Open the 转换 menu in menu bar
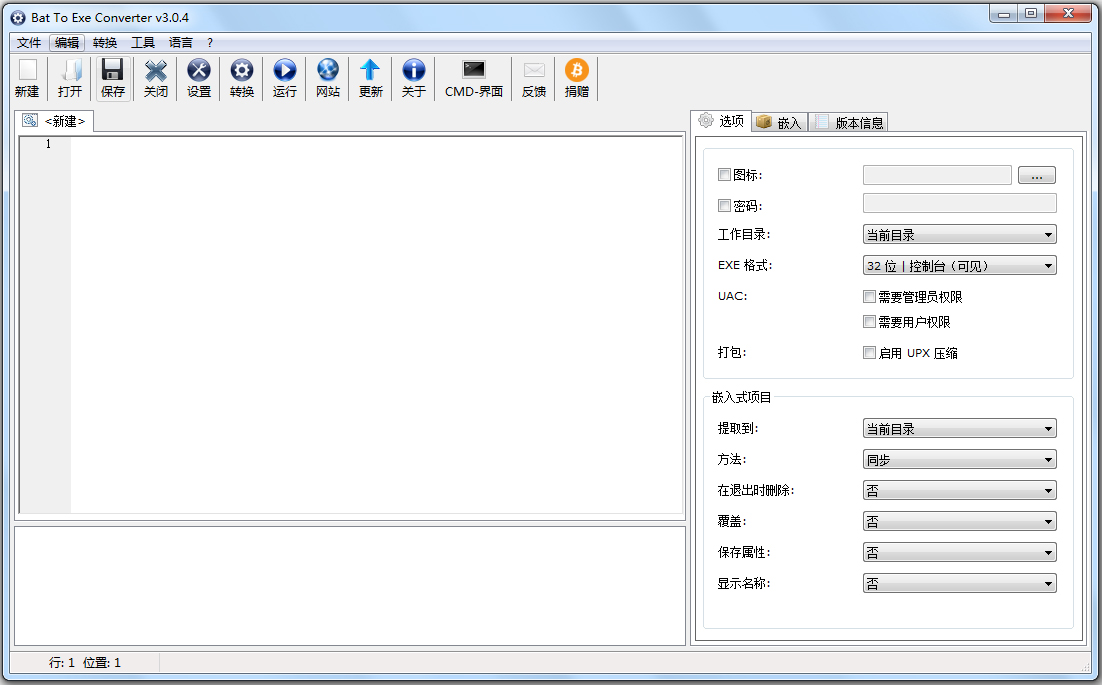Viewport: 1102px width, 685px height. pyautogui.click(x=105, y=43)
